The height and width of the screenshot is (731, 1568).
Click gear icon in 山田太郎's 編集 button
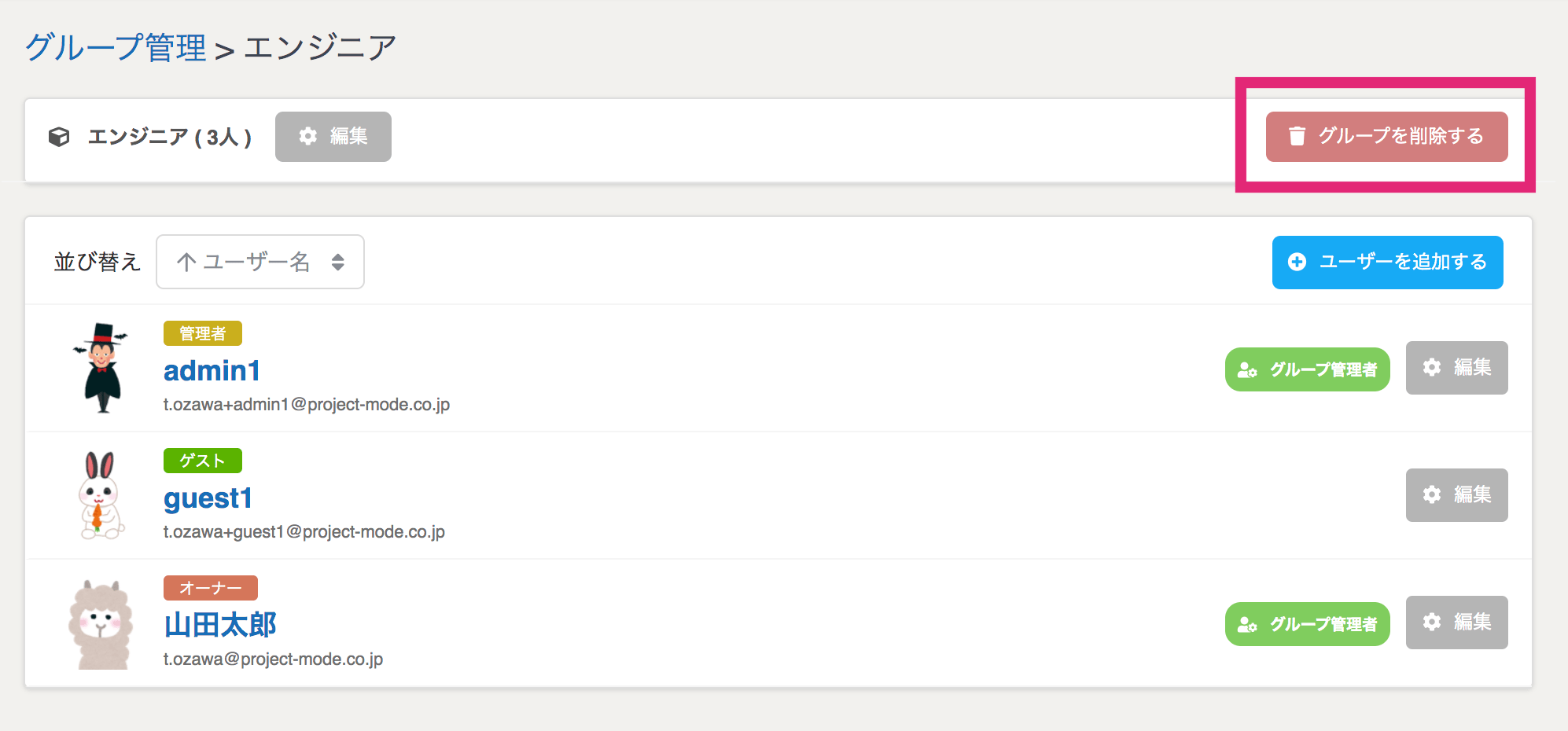point(1432,622)
